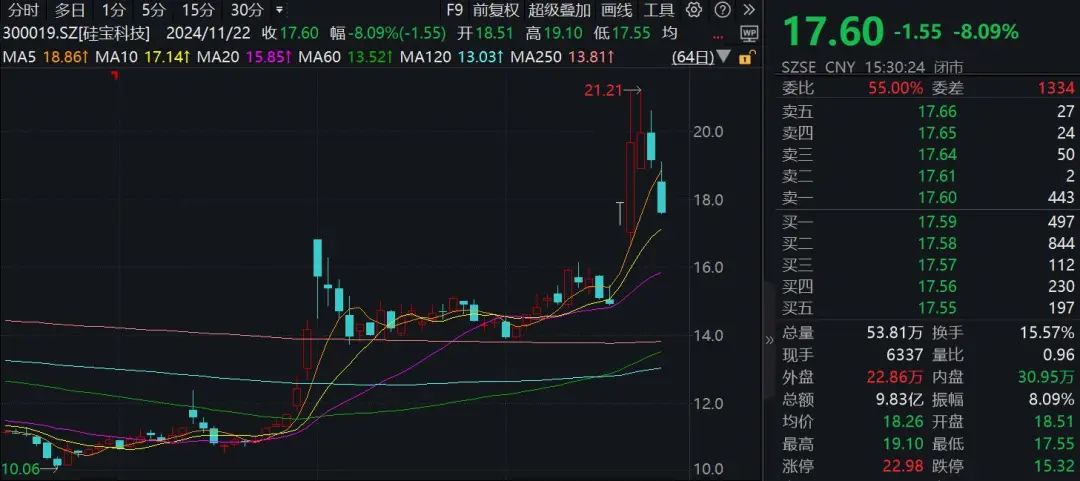Click the 买一 price 17.59
This screenshot has width=1080, height=481.
tap(939, 221)
